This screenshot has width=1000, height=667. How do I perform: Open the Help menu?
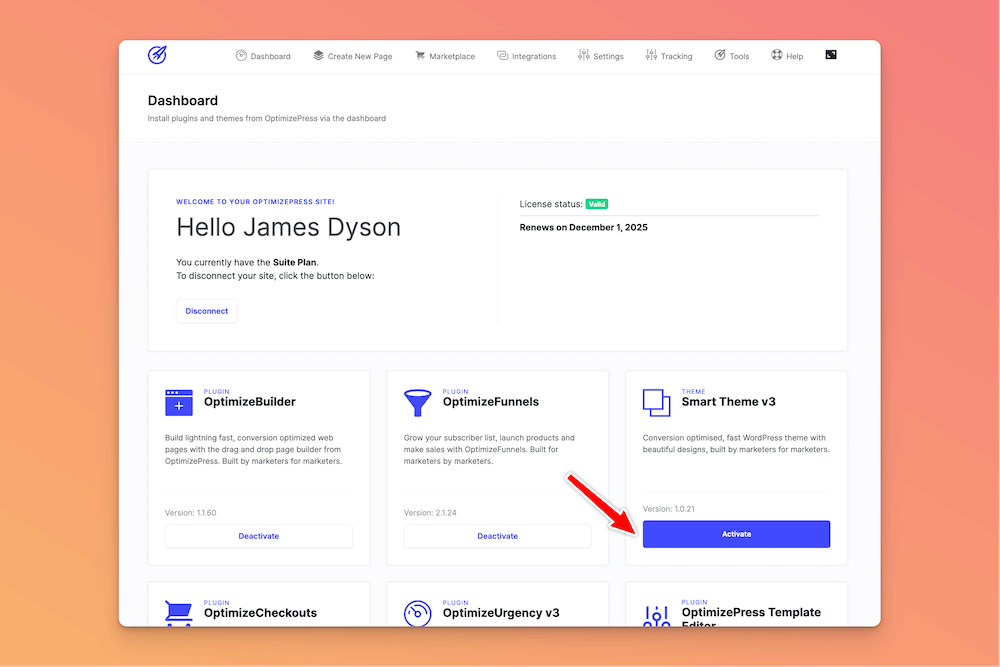pos(787,56)
